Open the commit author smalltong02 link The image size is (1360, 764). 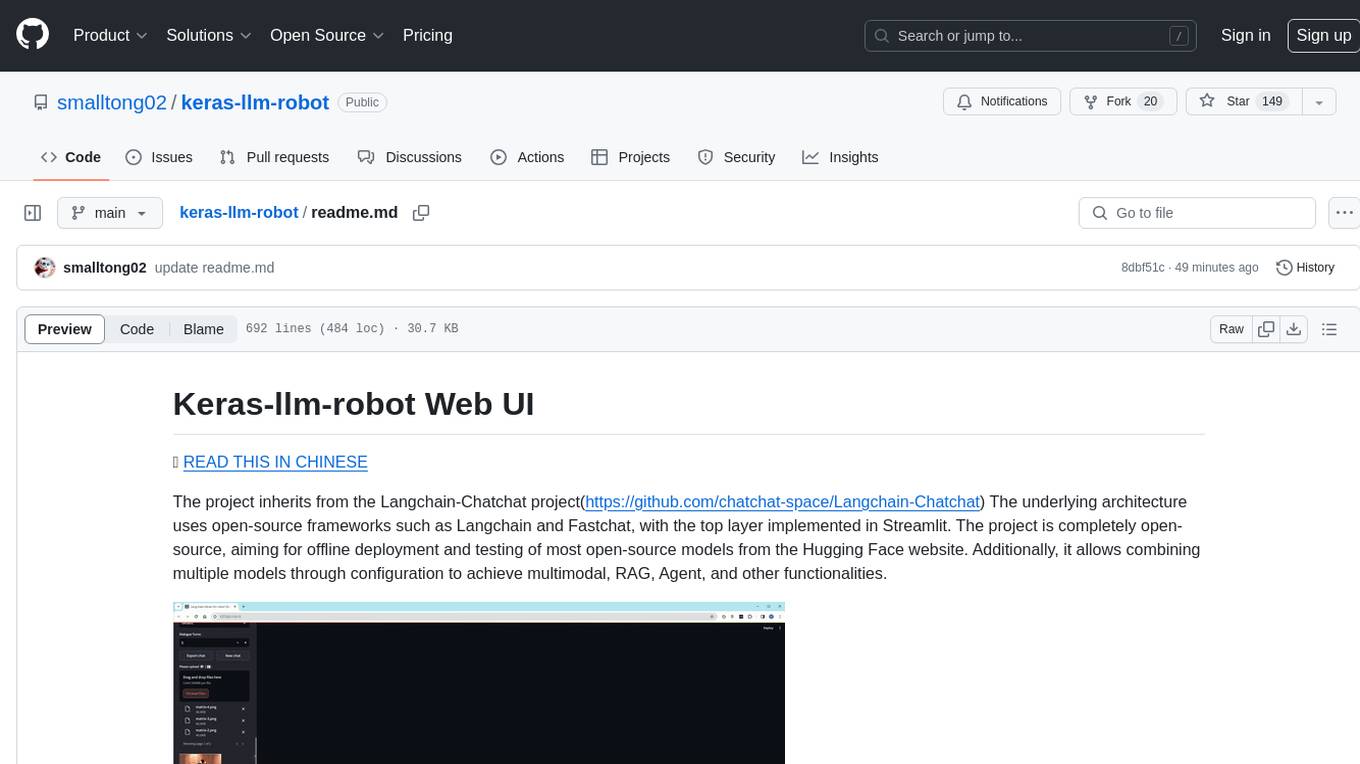[x=105, y=268]
